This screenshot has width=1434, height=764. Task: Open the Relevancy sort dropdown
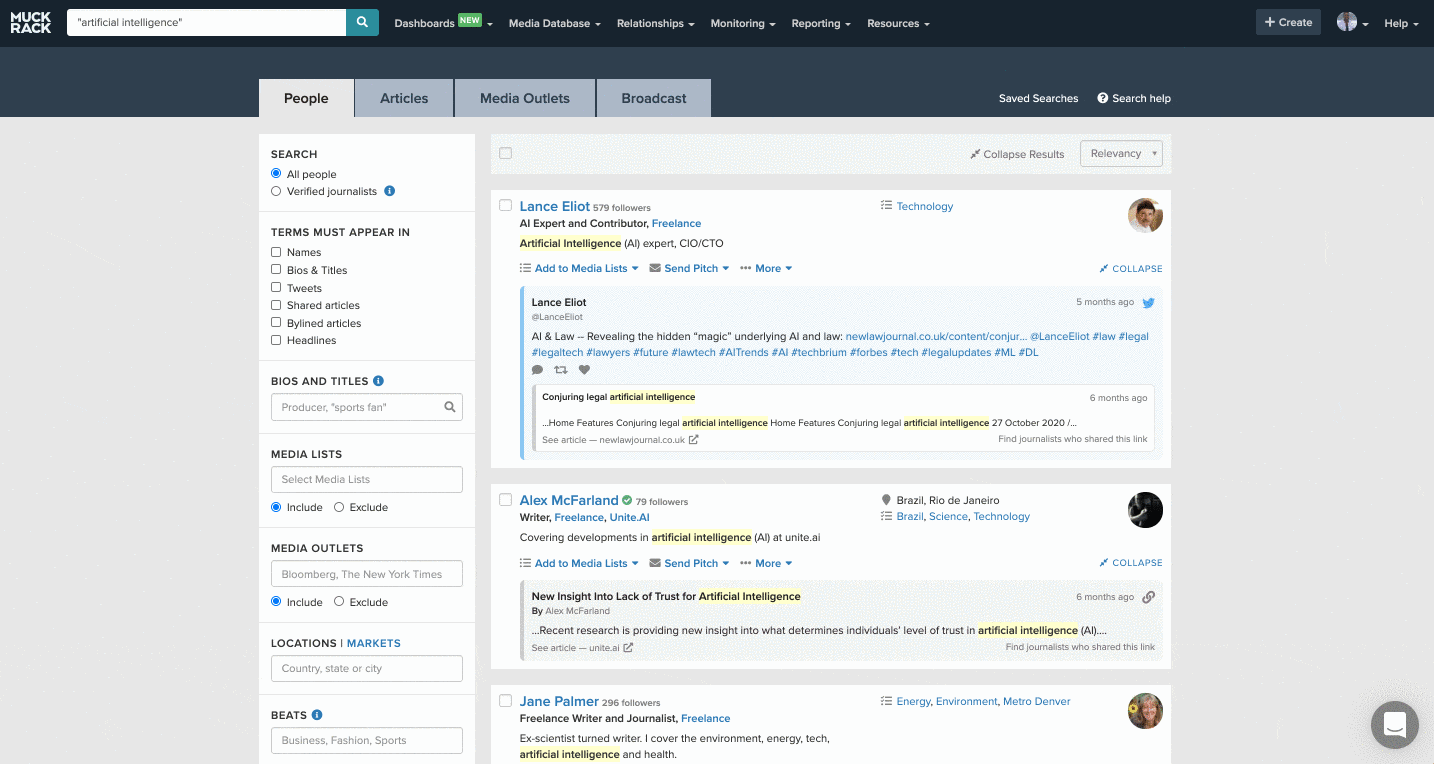pyautogui.click(x=1120, y=154)
